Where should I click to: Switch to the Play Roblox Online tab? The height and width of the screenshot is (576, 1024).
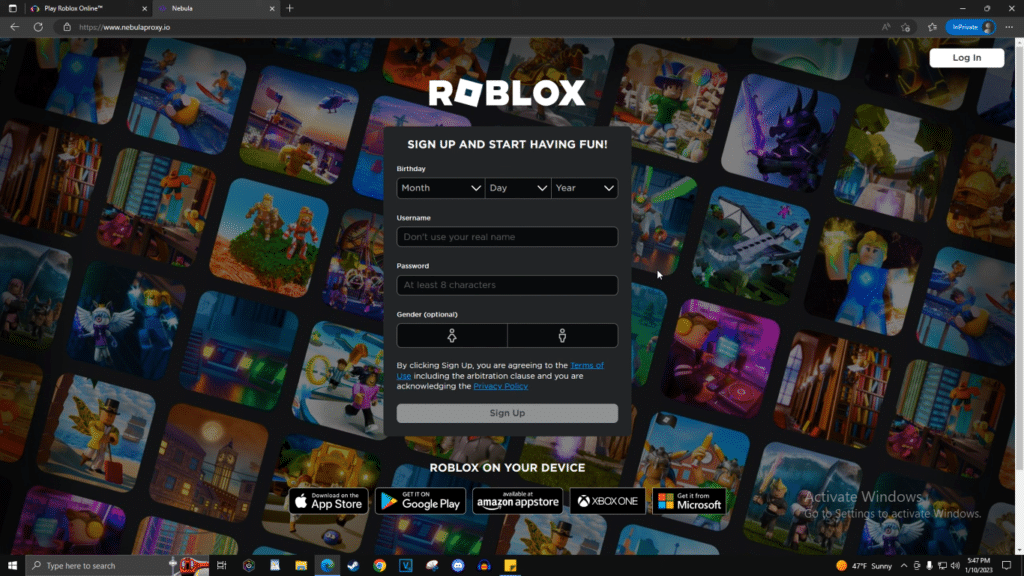click(75, 8)
